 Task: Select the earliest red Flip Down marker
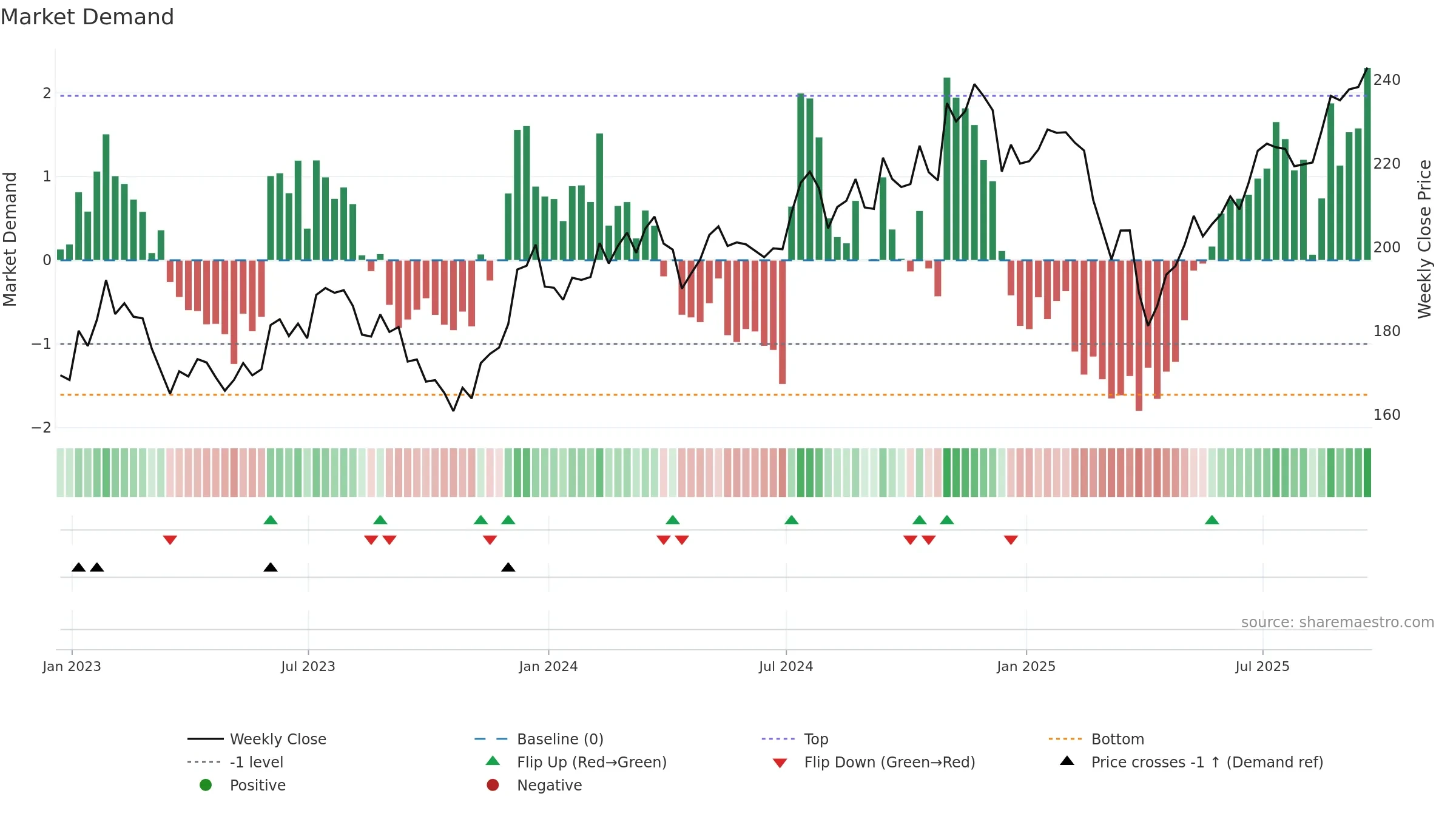point(170,540)
